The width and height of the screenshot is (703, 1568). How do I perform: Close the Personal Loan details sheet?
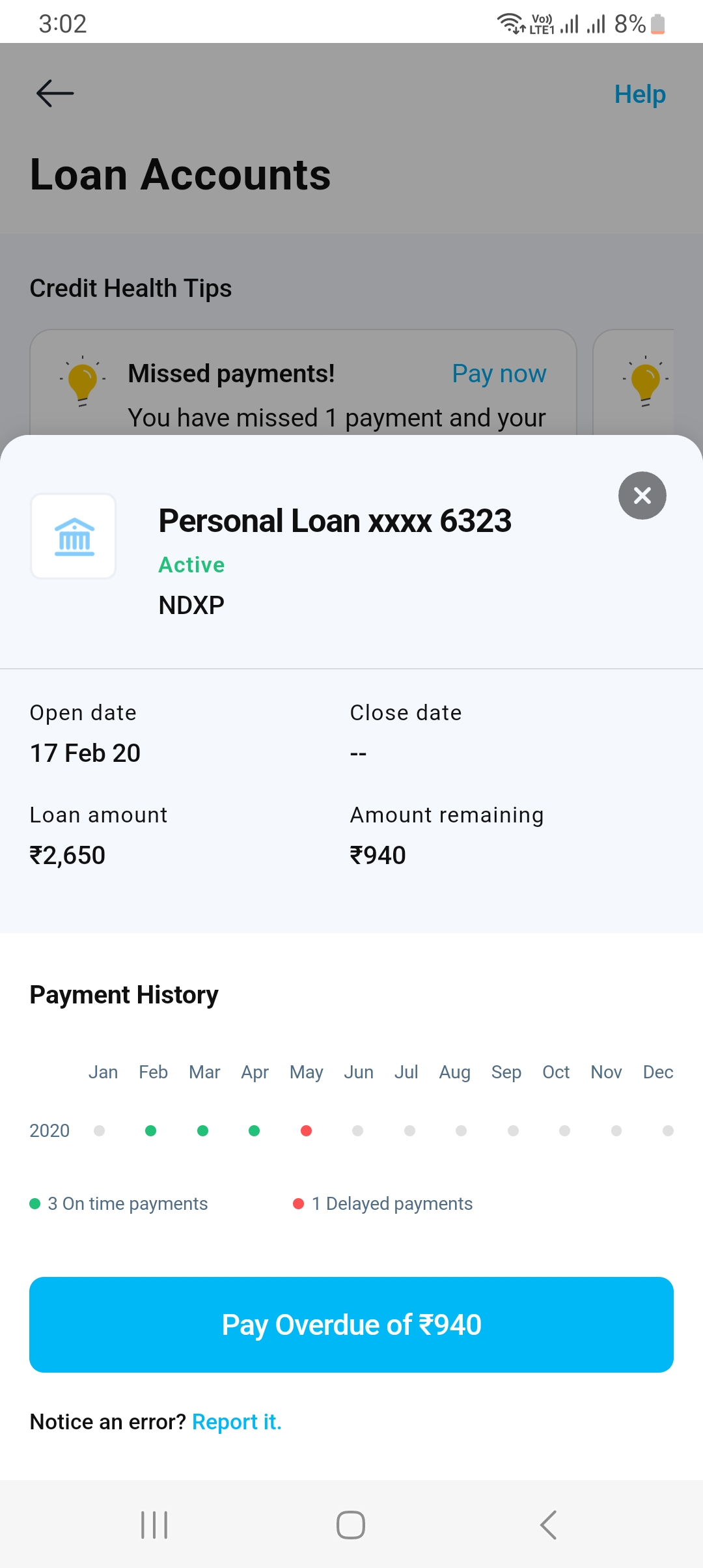642,496
